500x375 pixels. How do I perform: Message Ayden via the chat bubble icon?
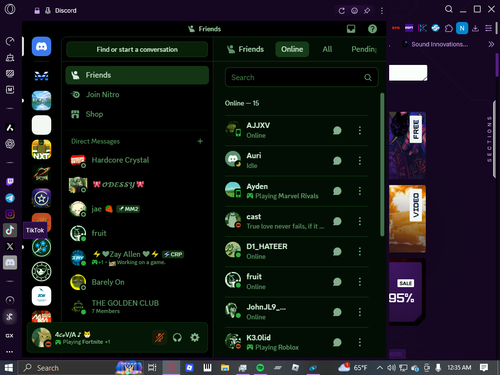pos(337,191)
